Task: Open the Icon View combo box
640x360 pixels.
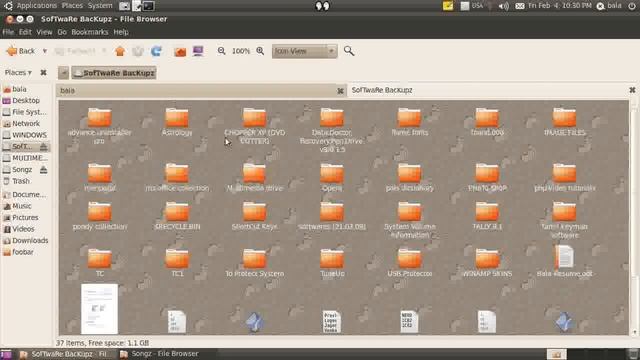Action: [304, 51]
